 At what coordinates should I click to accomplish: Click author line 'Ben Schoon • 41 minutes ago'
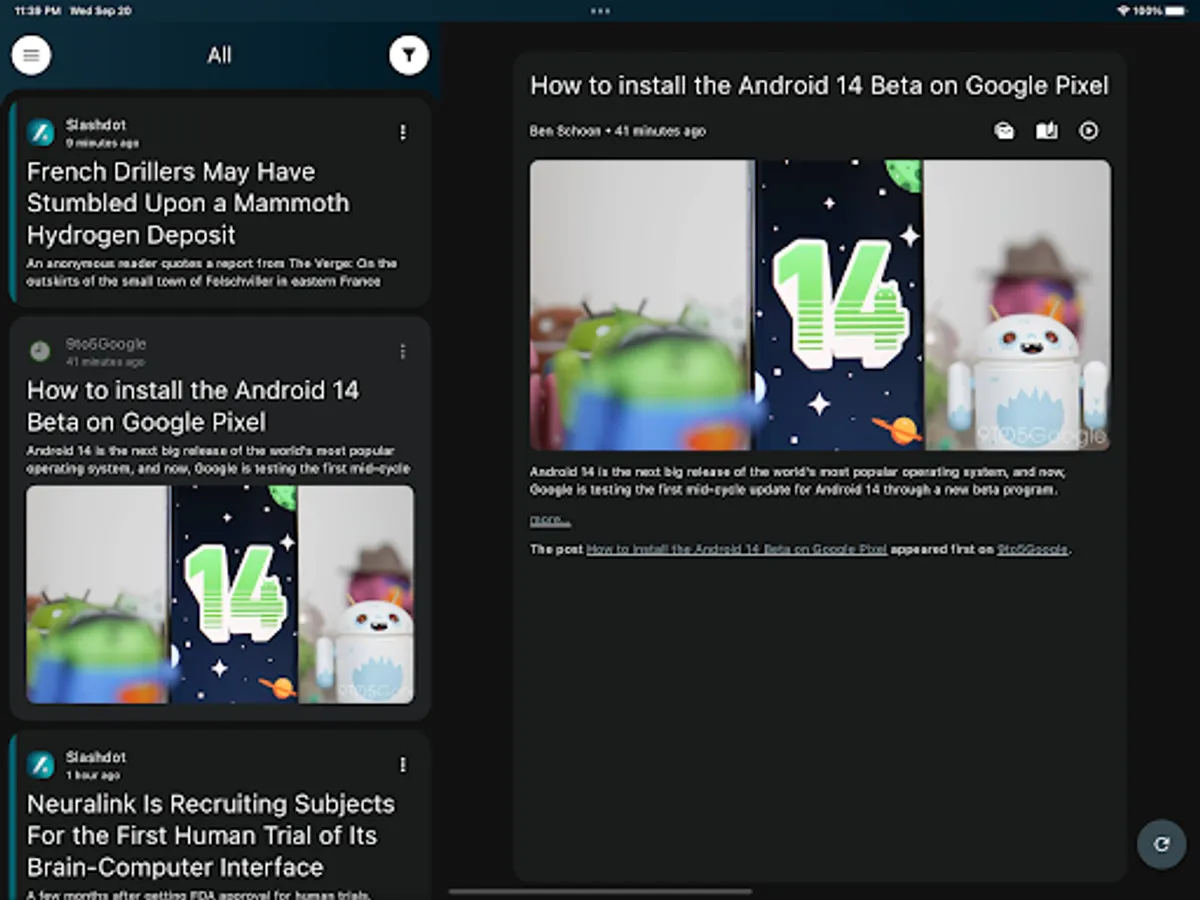618,131
